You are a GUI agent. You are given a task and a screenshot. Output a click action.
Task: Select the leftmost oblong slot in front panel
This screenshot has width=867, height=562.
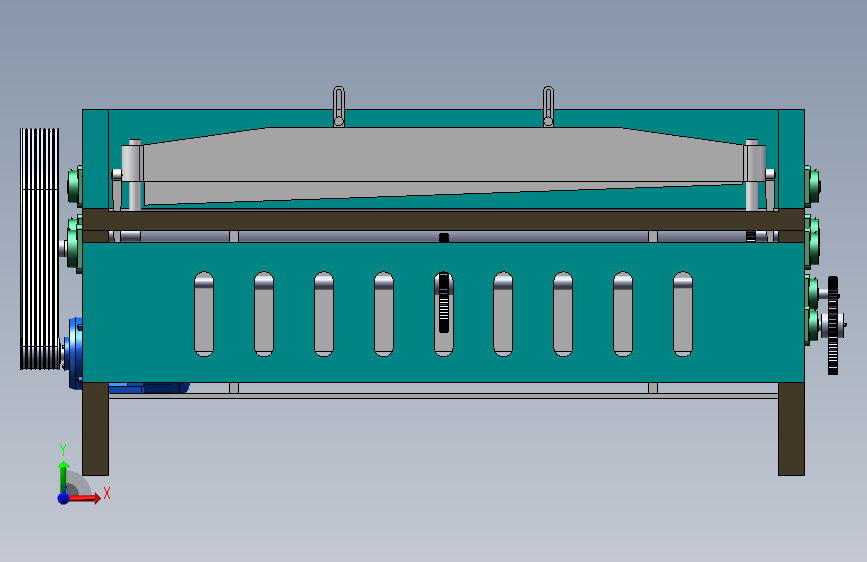click(204, 314)
